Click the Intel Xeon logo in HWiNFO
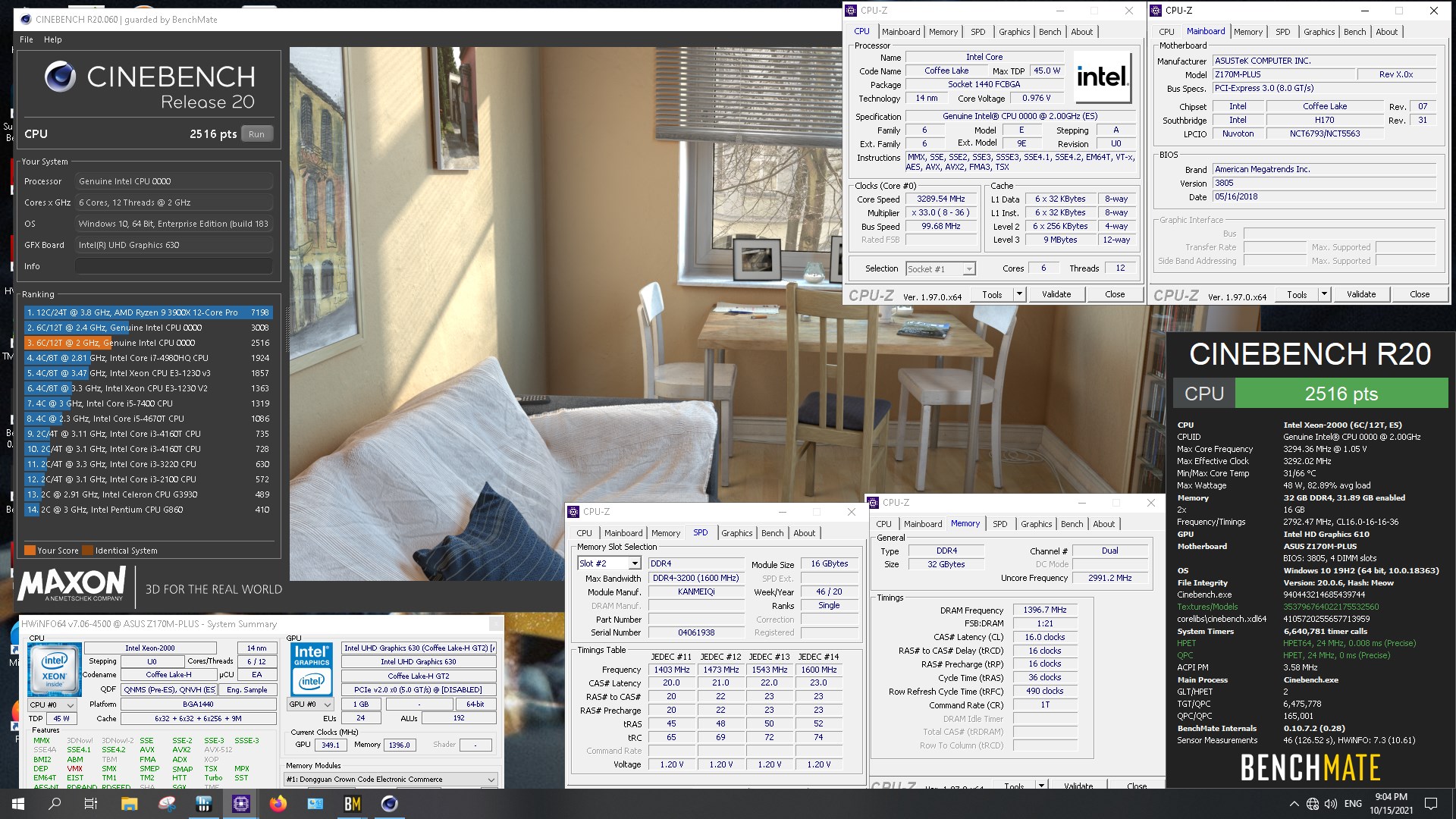Screen dimensions: 1456x819 55,670
